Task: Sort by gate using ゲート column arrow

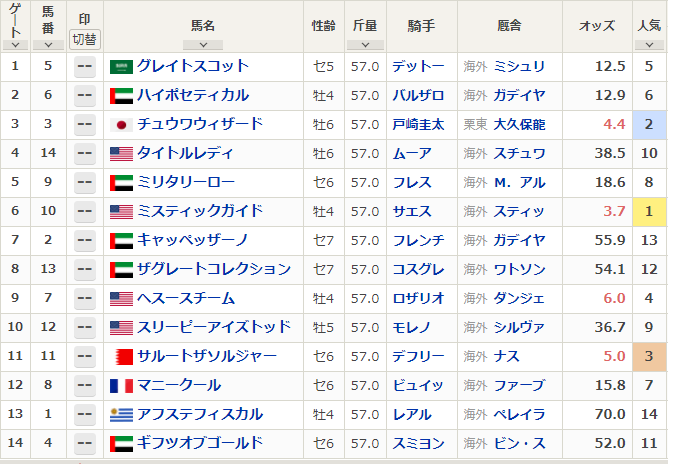Action: click(x=15, y=45)
